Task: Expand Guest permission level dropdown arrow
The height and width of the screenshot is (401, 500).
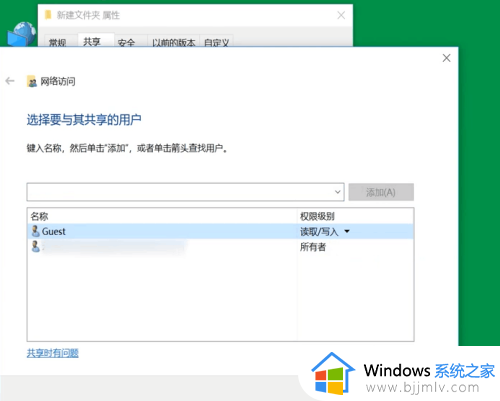Action: click(347, 231)
